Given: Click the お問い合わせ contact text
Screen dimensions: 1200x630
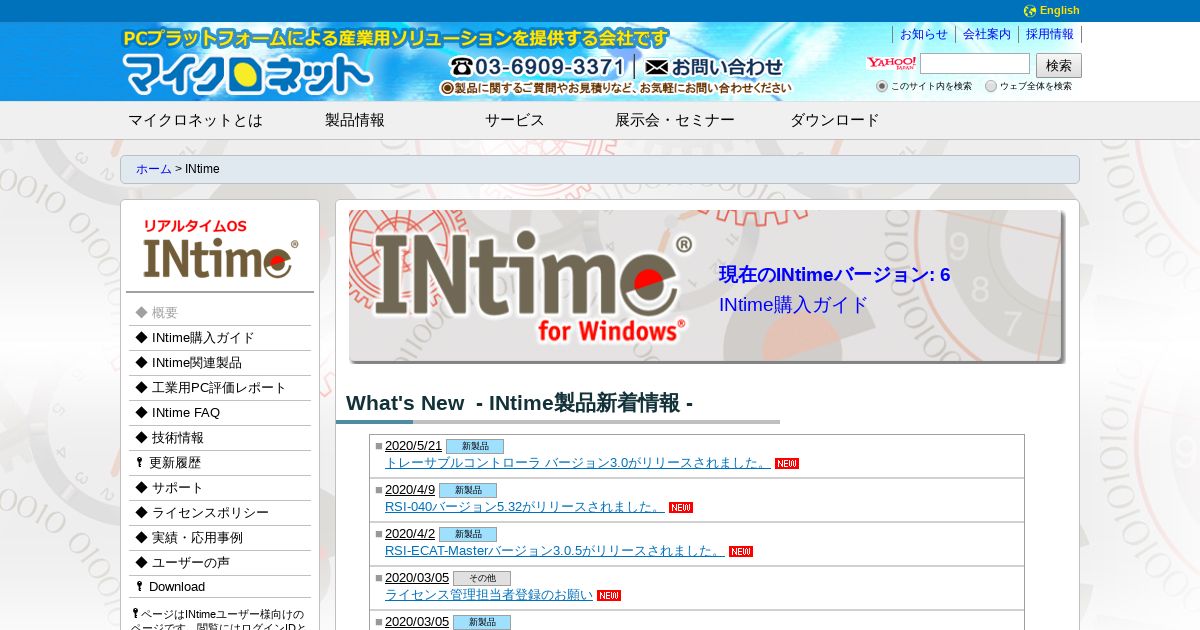Looking at the screenshot, I should [727, 67].
